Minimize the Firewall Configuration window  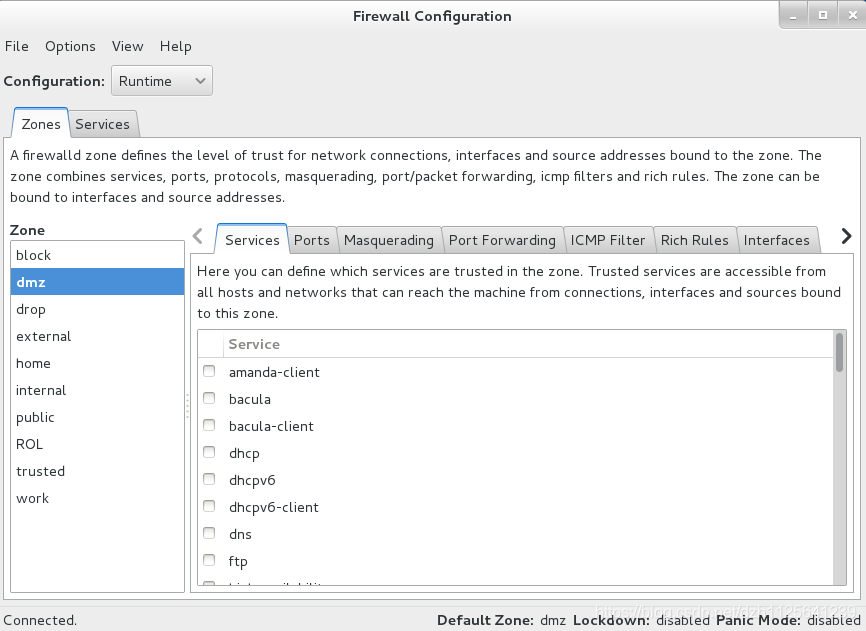pyautogui.click(x=794, y=15)
